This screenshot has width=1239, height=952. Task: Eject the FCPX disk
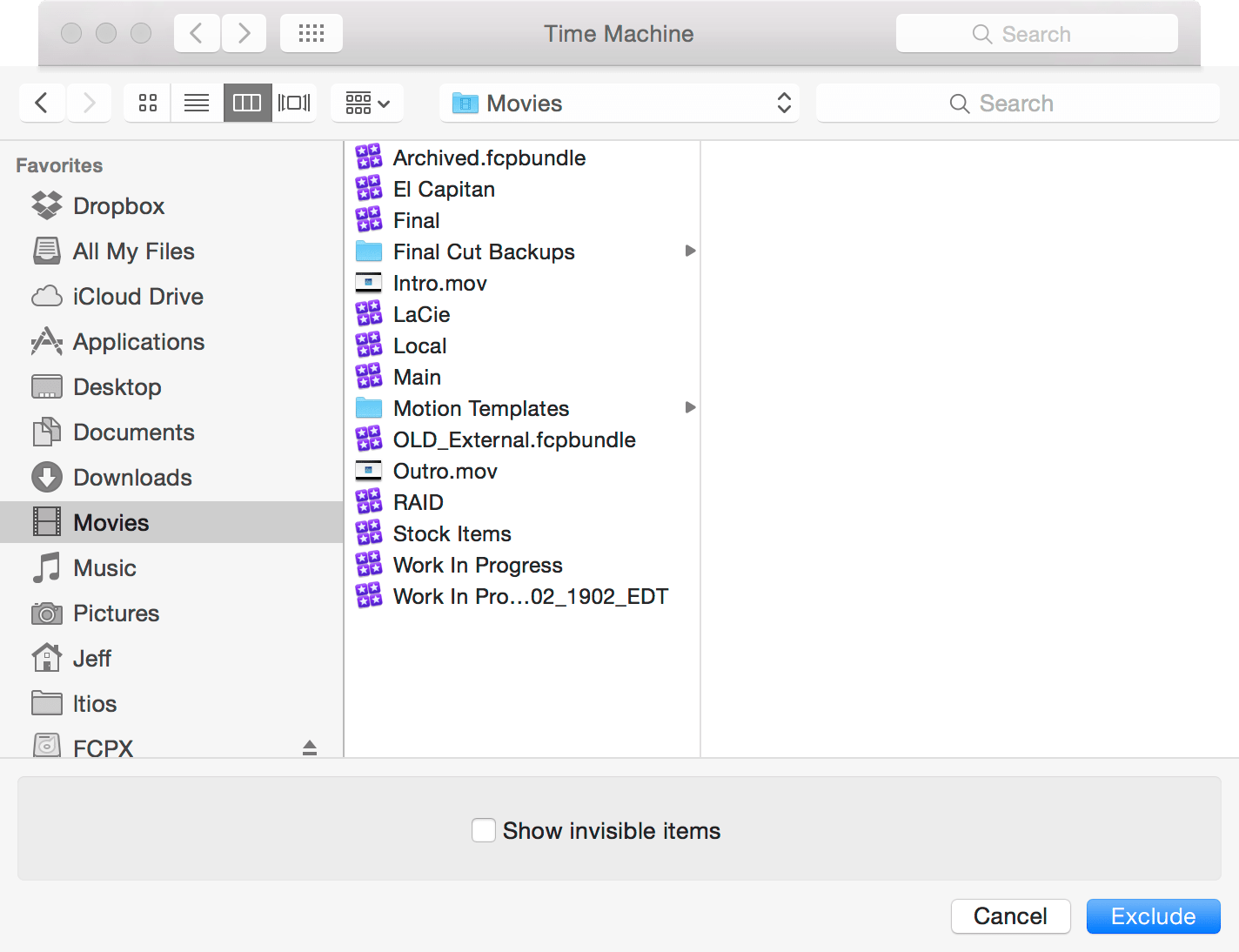coord(310,747)
